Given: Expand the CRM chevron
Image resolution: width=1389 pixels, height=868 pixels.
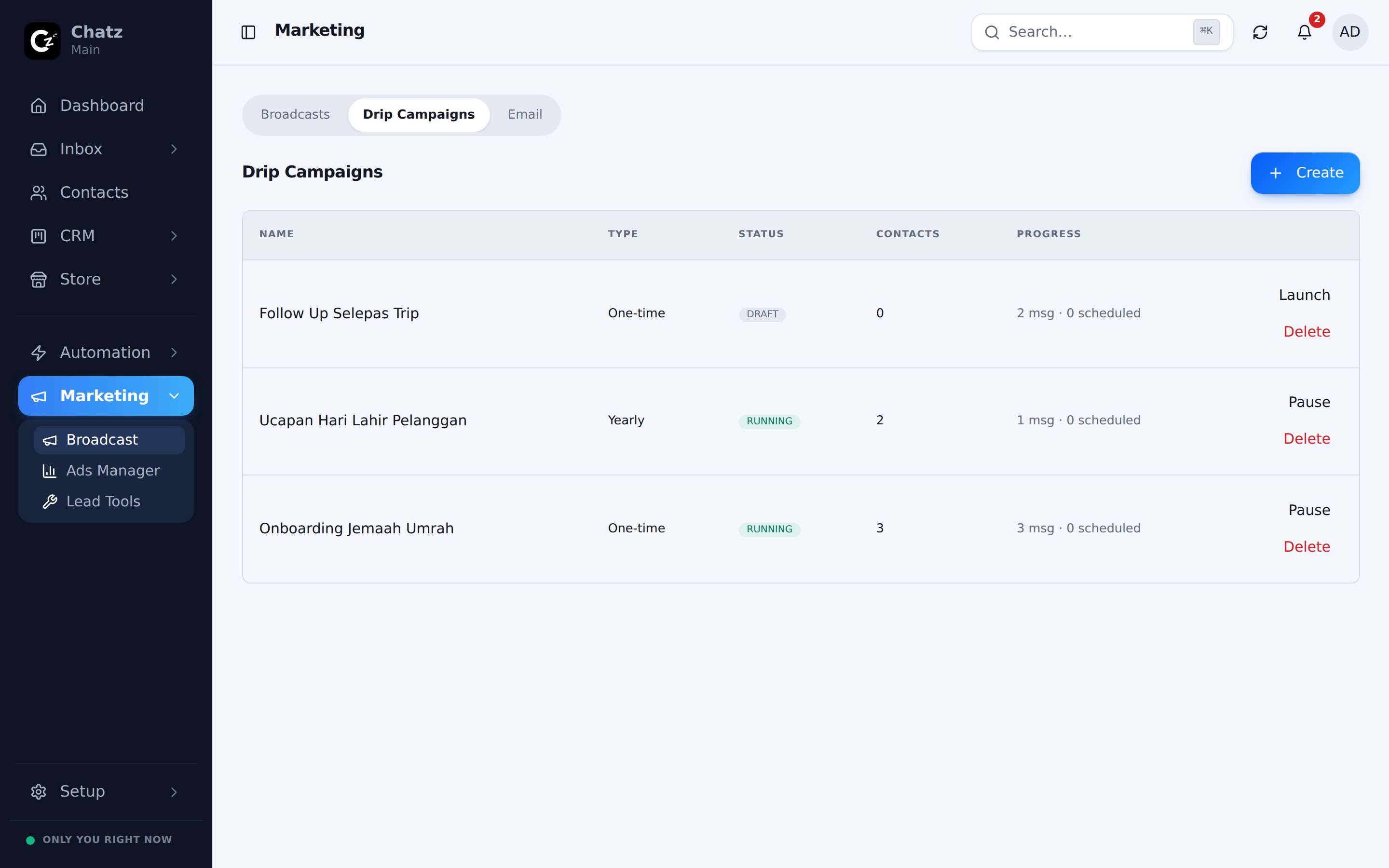Looking at the screenshot, I should pyautogui.click(x=174, y=236).
